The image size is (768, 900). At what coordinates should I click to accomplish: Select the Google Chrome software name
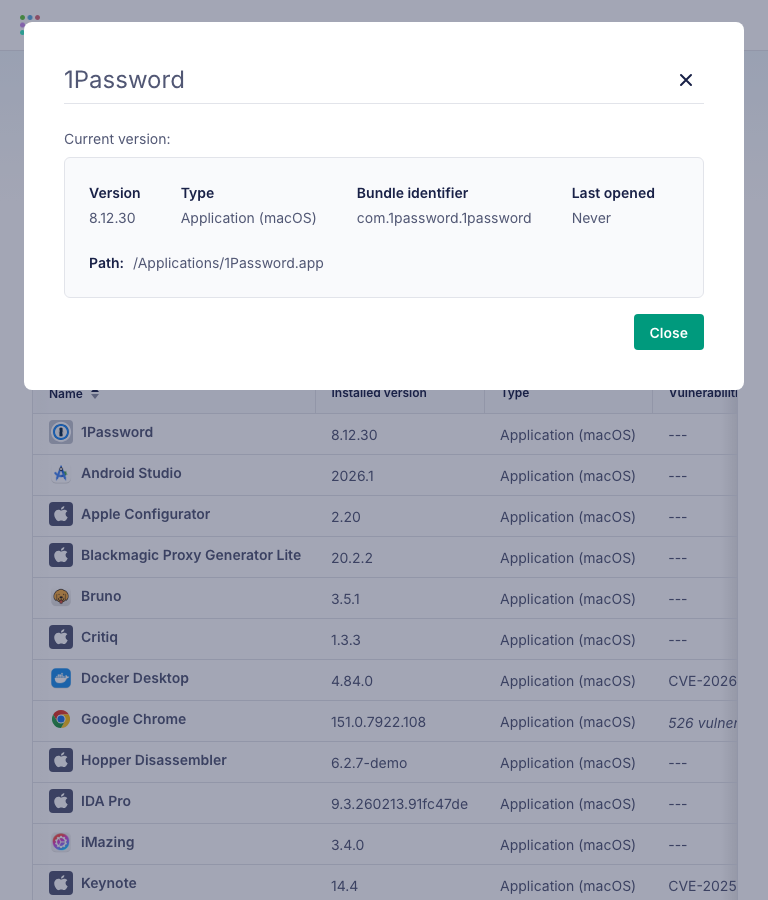[133, 719]
